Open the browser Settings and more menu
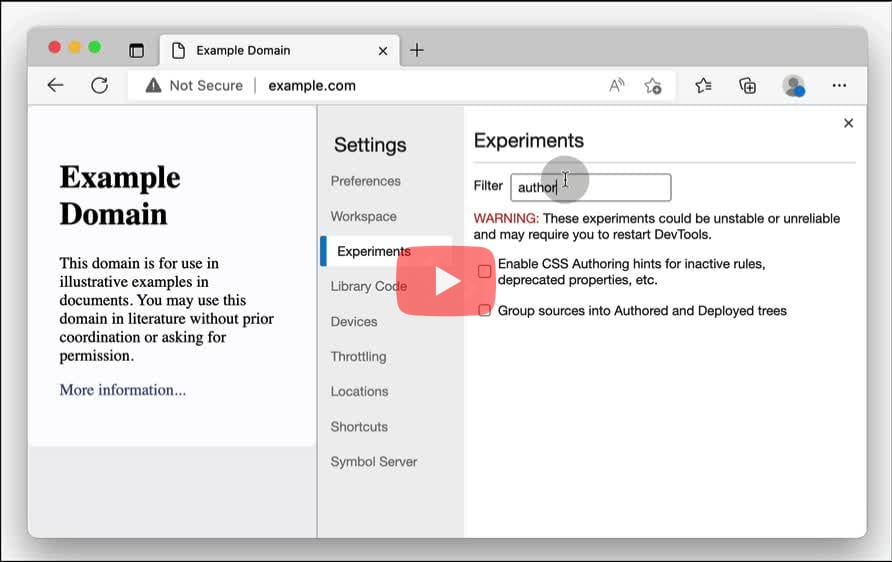 pos(839,85)
